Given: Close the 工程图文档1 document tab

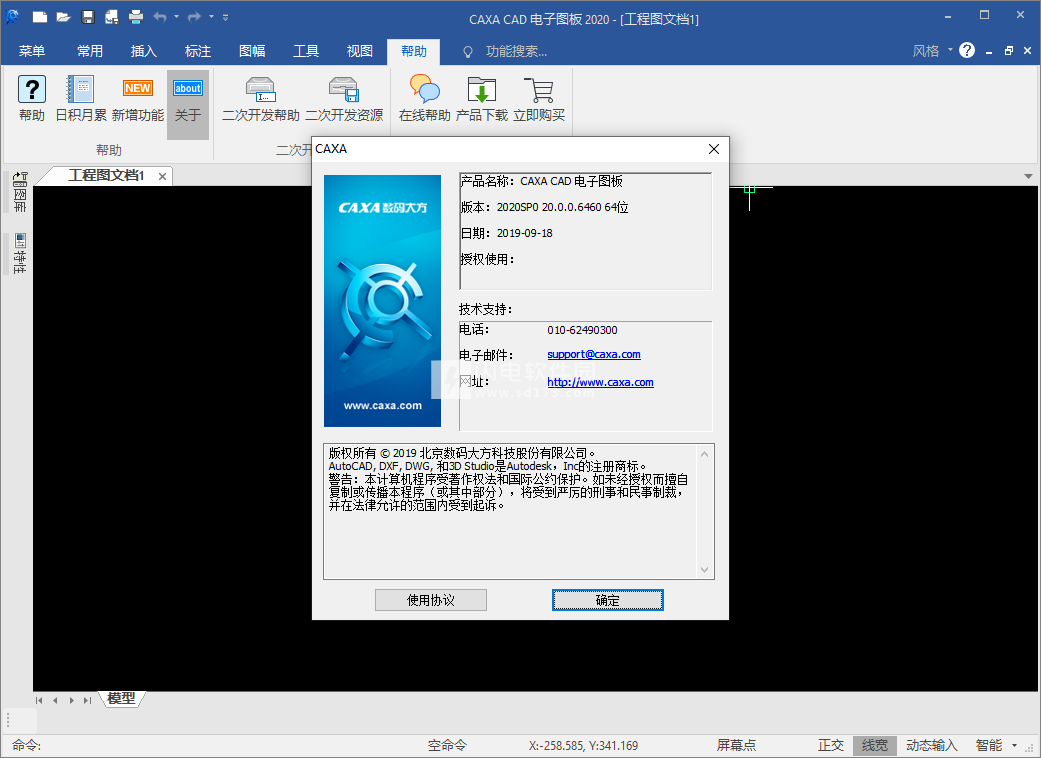Looking at the screenshot, I should click(x=162, y=176).
